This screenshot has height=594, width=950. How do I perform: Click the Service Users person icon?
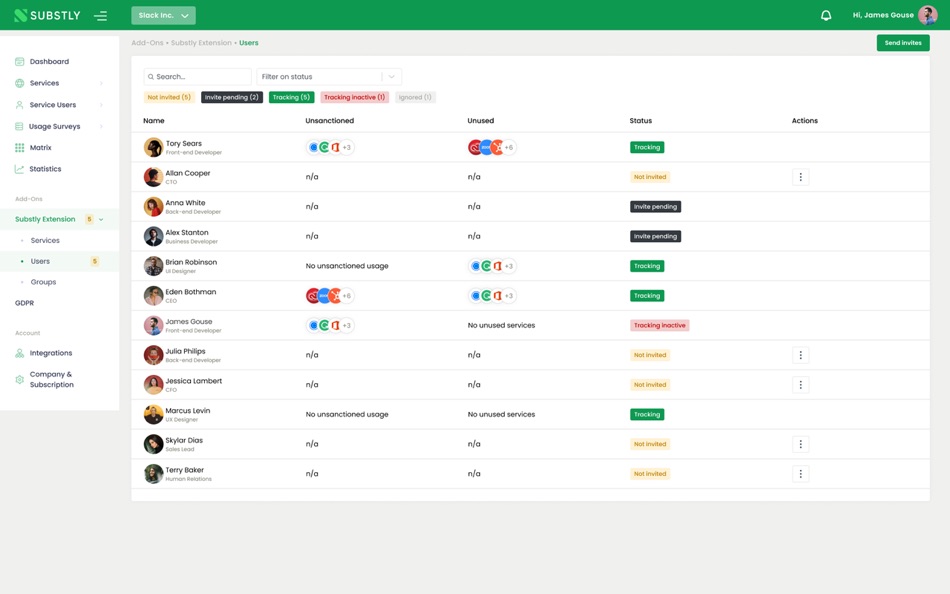19,105
